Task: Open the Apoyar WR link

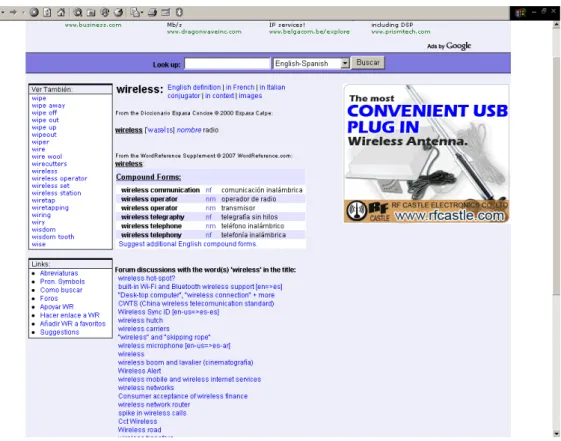Action: tap(57, 307)
